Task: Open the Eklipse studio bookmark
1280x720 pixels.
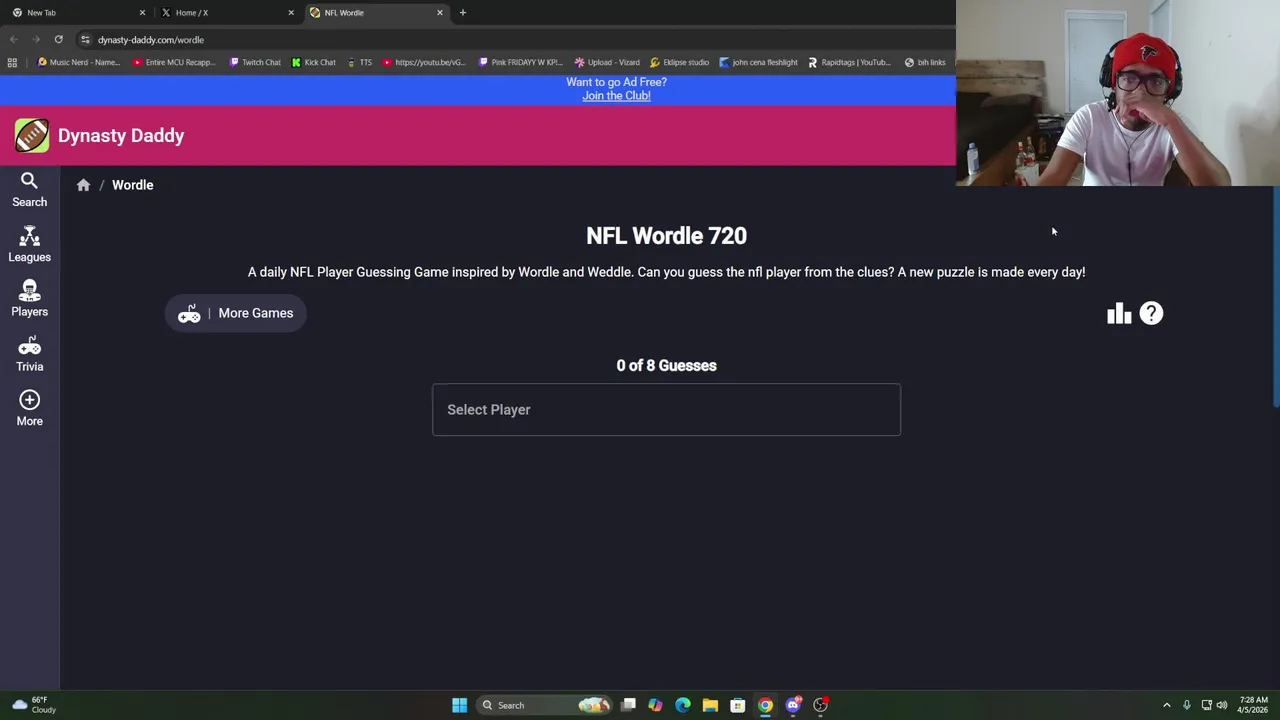Action: click(679, 62)
